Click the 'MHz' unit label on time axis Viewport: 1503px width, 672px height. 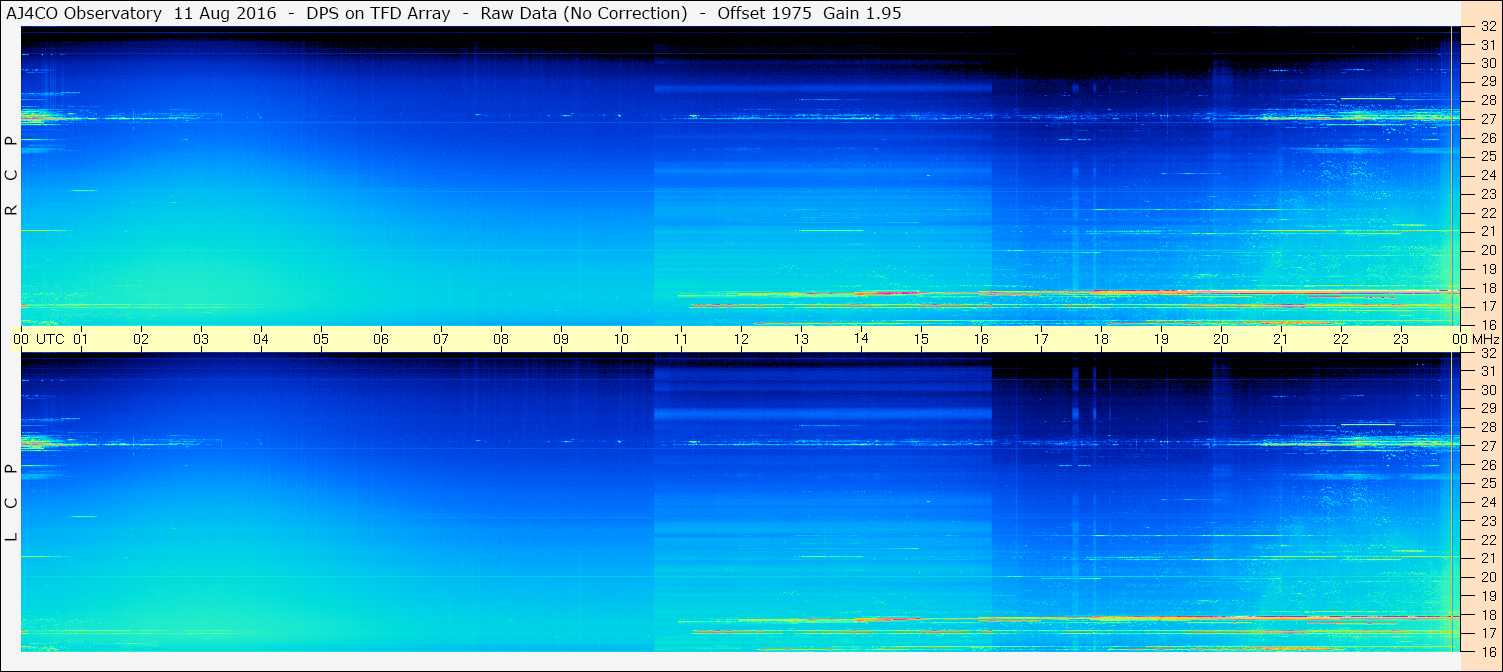(x=1485, y=339)
